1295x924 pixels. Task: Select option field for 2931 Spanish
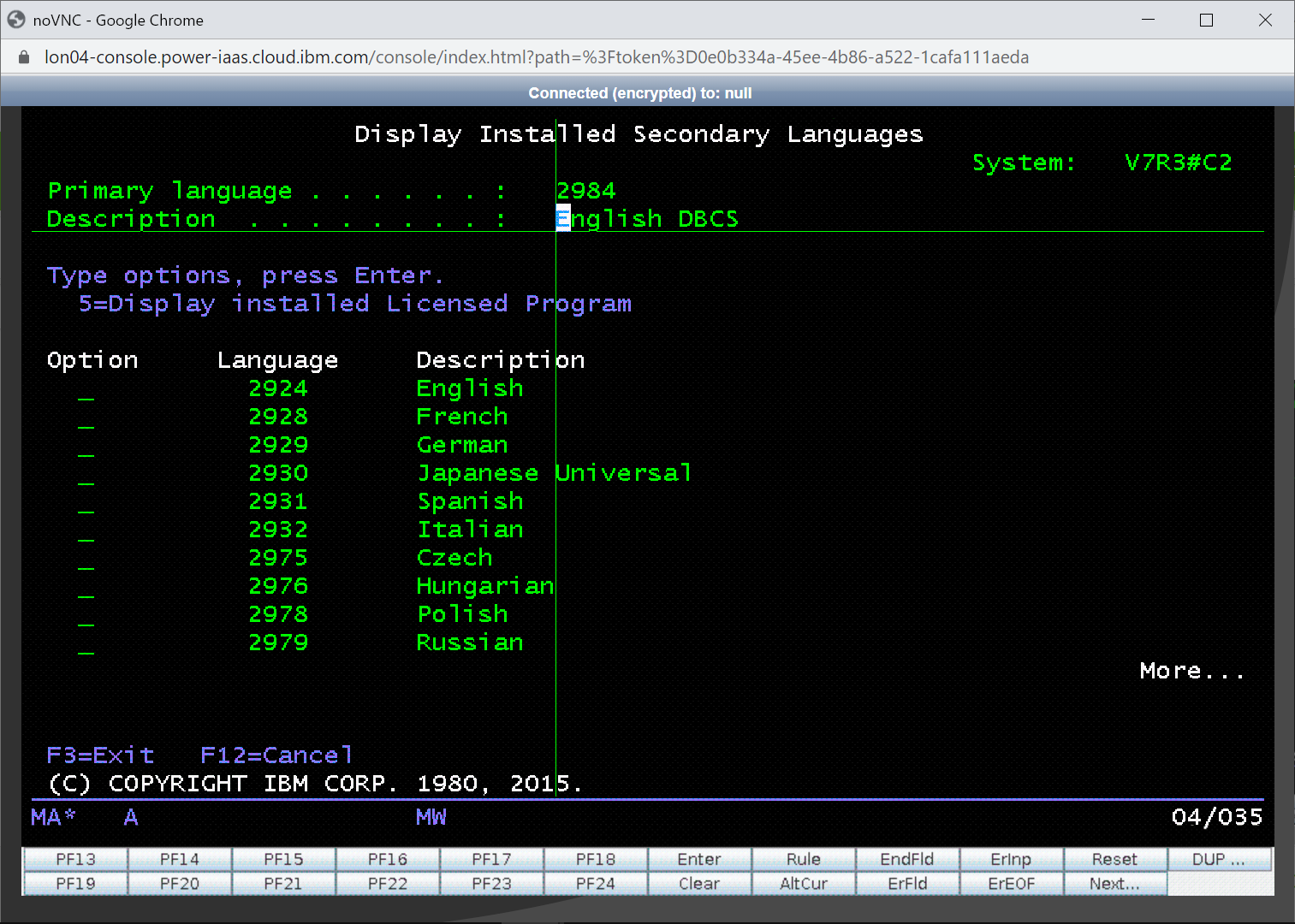point(86,502)
